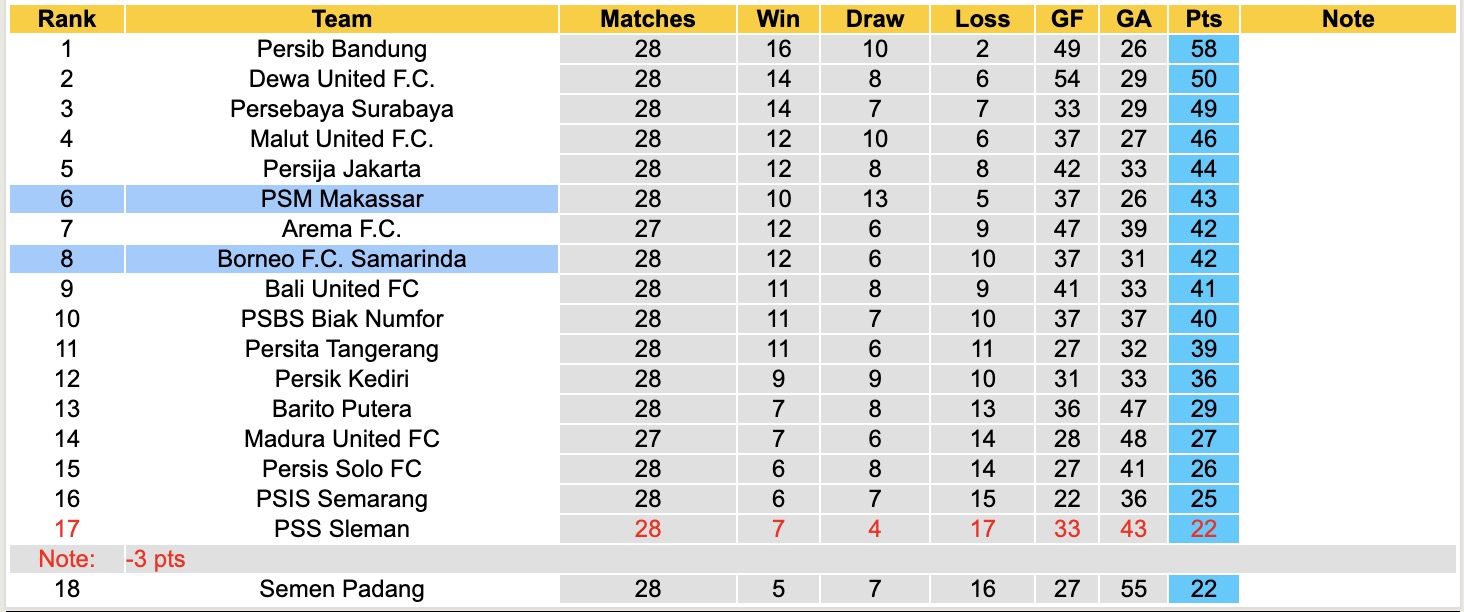Click Persib Bandung's 58 points cell

[x=1203, y=49]
